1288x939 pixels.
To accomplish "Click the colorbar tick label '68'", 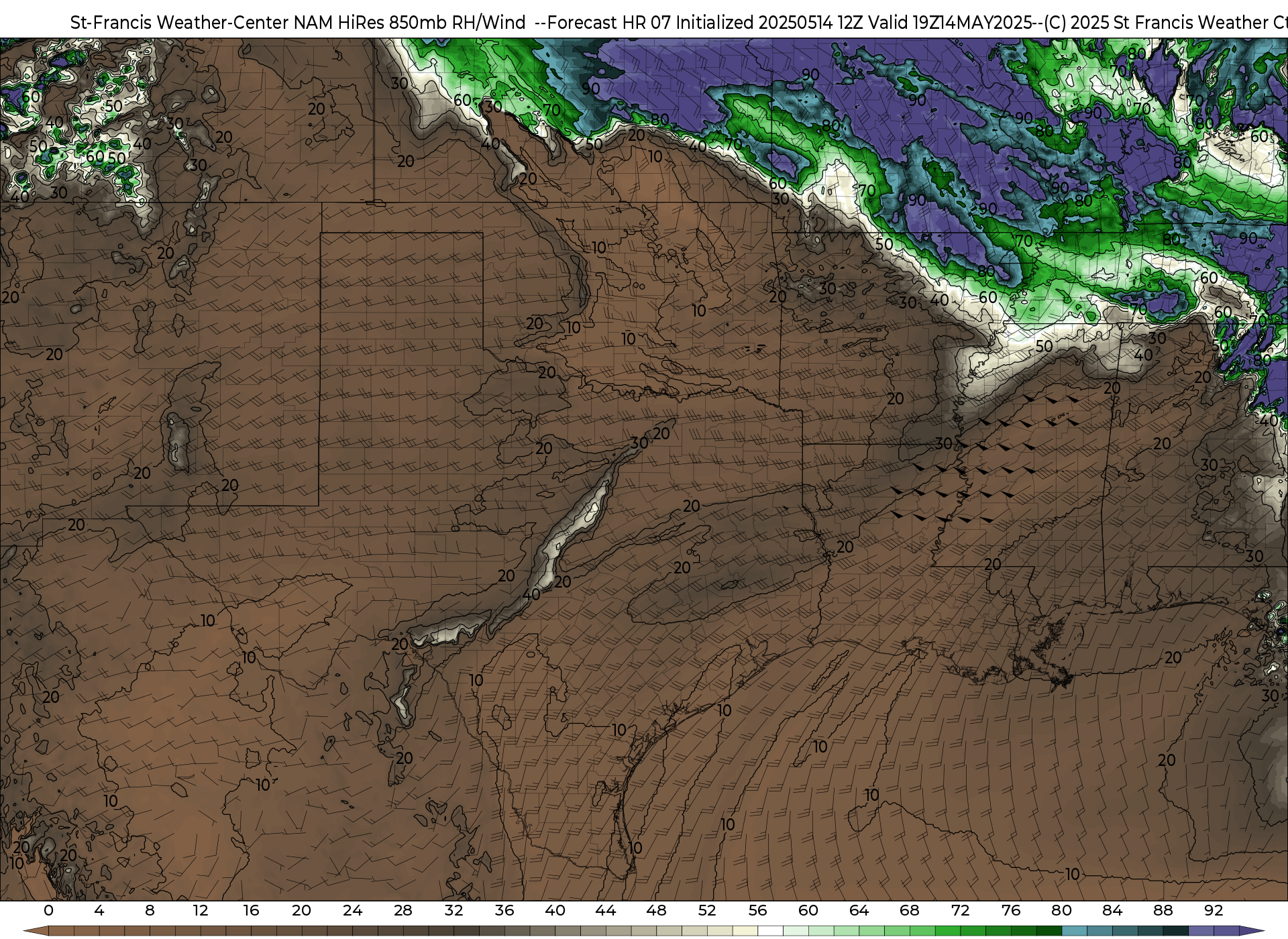I will point(909,910).
